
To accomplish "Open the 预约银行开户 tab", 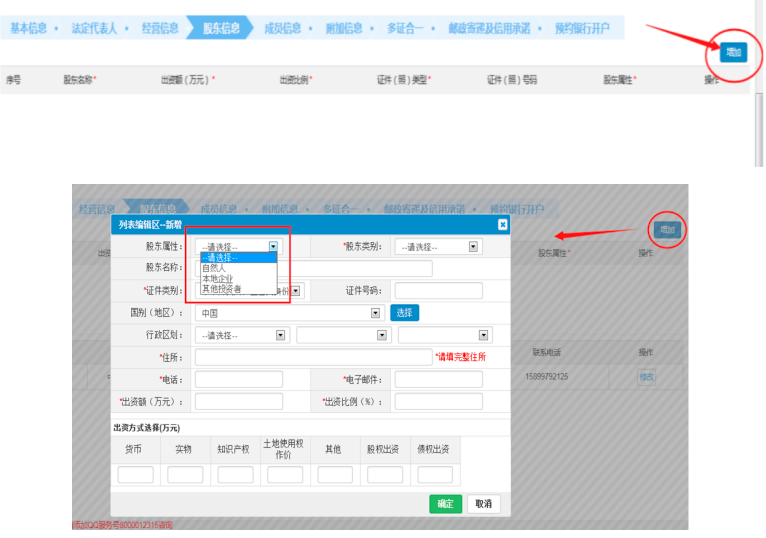I will 581,28.
